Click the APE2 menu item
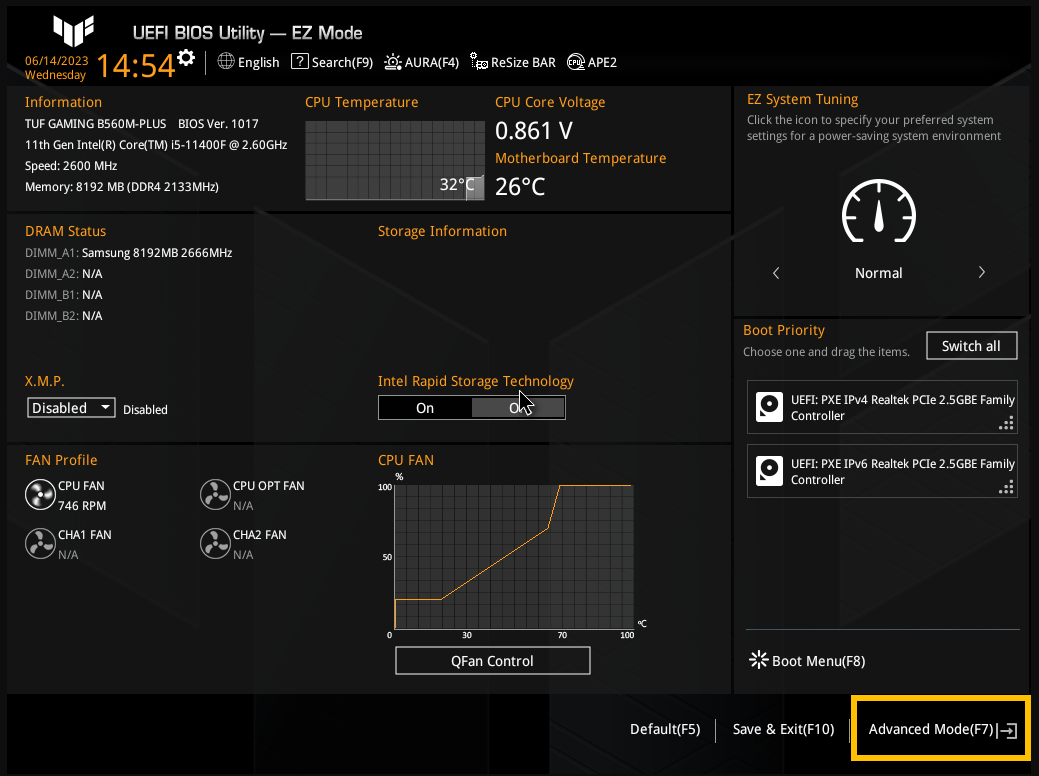Image resolution: width=1039 pixels, height=776 pixels. [592, 62]
